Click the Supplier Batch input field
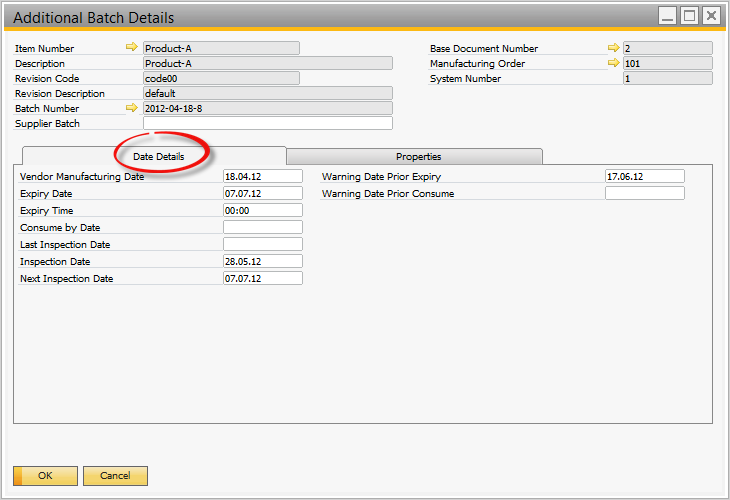 267,124
